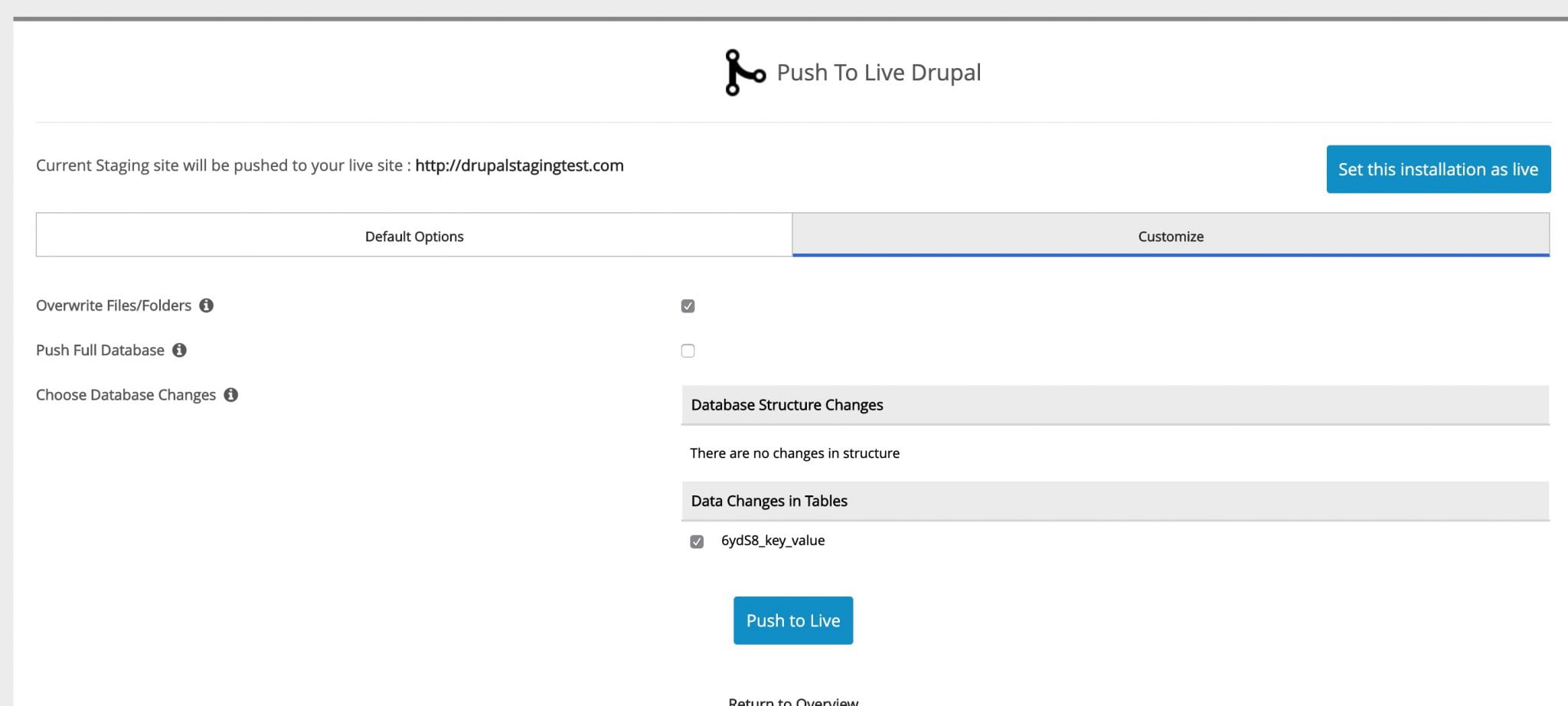Click the Push To Live branch icon
Image resolution: width=1568 pixels, height=706 pixels.
point(743,73)
